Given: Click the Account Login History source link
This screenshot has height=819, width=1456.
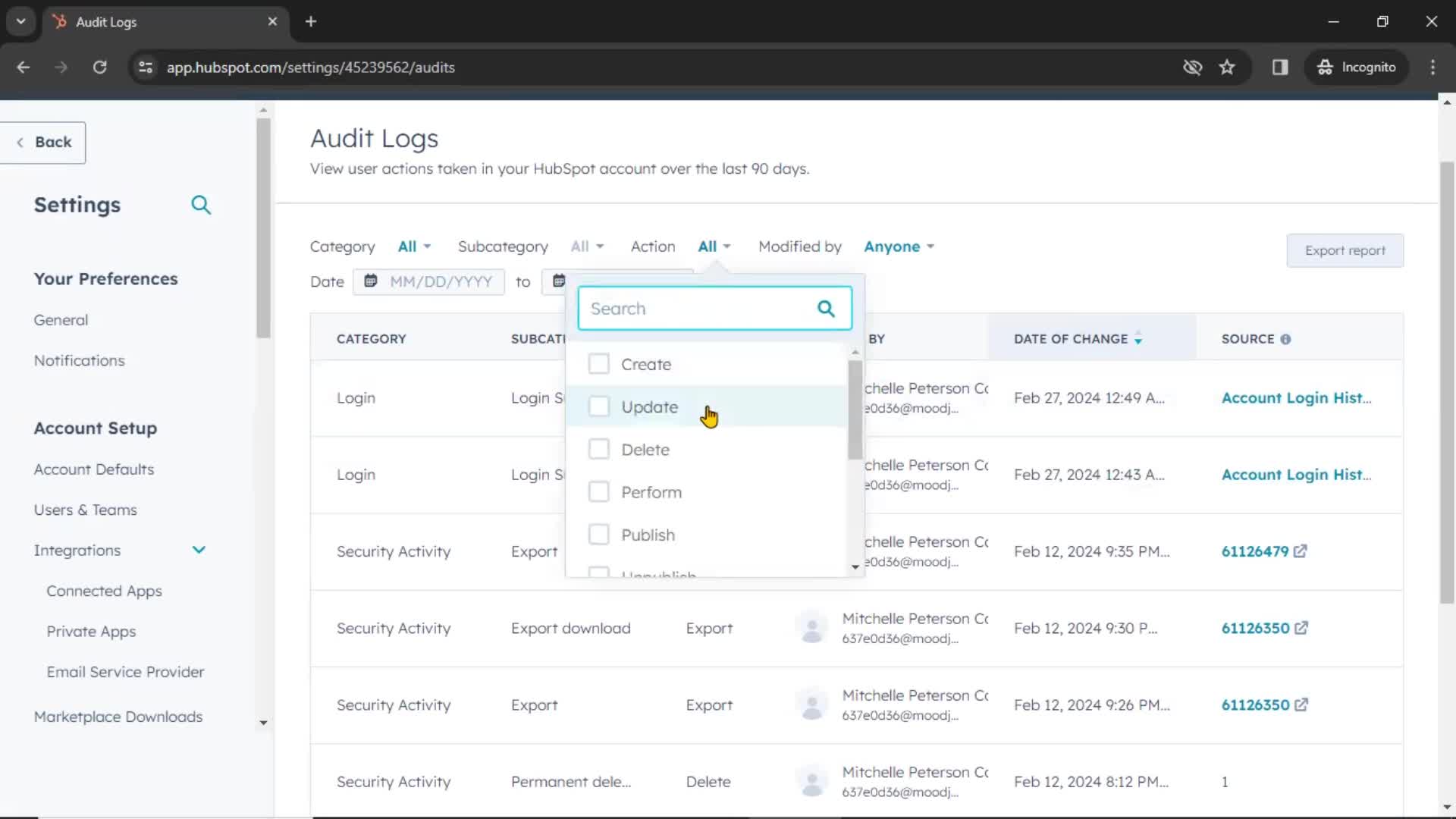Looking at the screenshot, I should [x=1295, y=397].
